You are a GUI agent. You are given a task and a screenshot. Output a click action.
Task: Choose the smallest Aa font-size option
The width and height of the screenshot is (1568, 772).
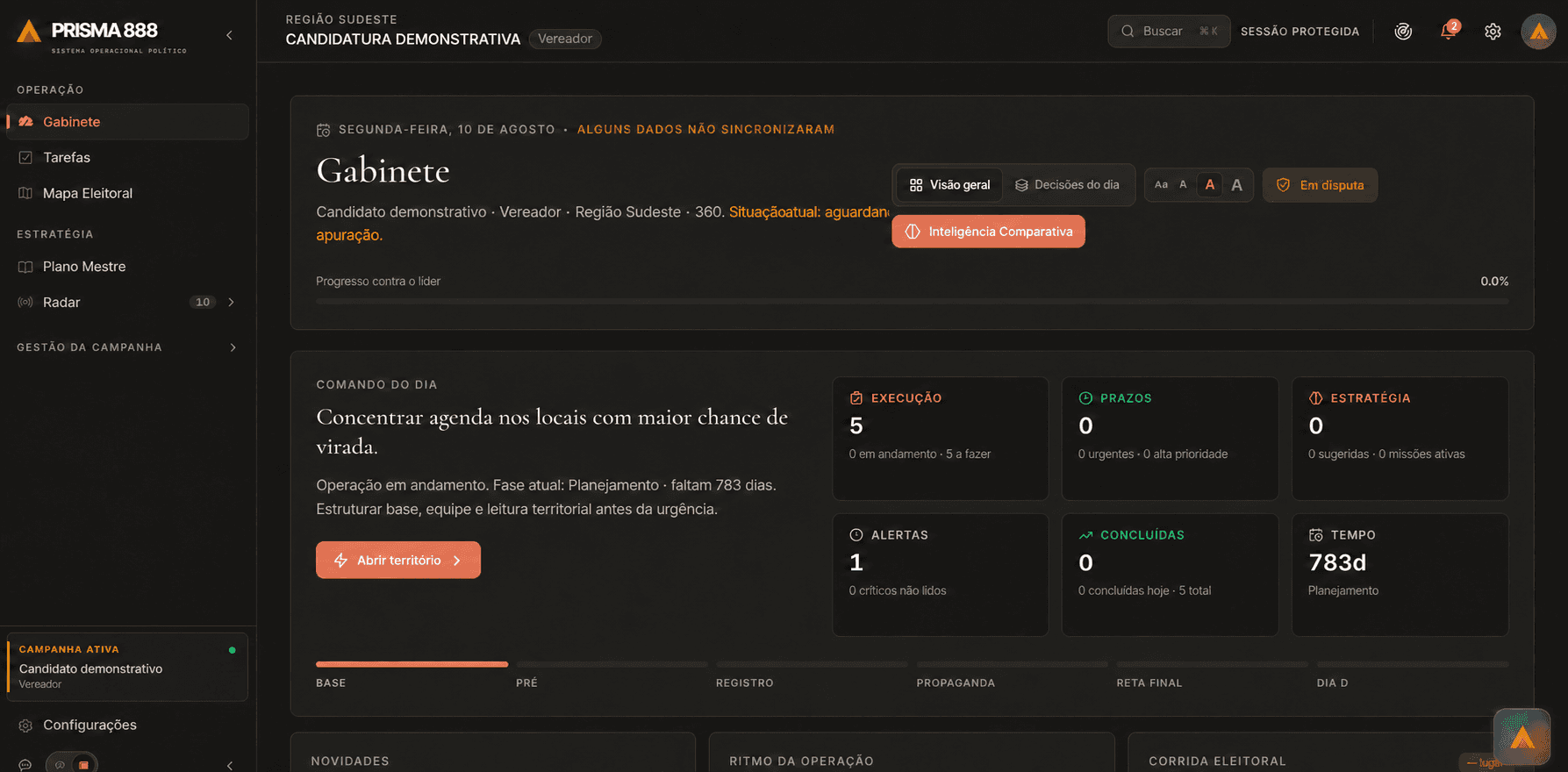click(1161, 185)
